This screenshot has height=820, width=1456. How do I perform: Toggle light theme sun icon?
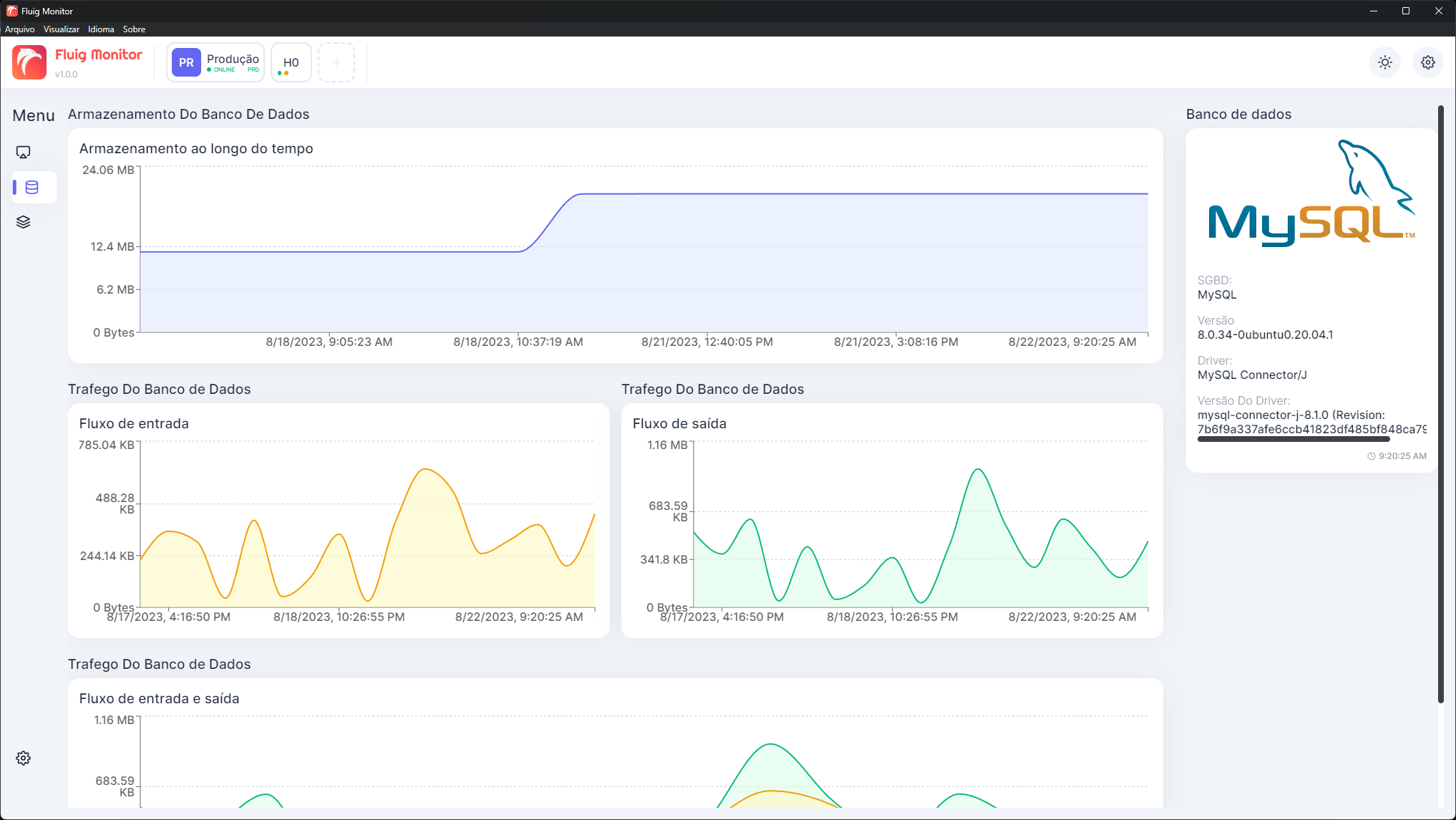pos(1385,62)
